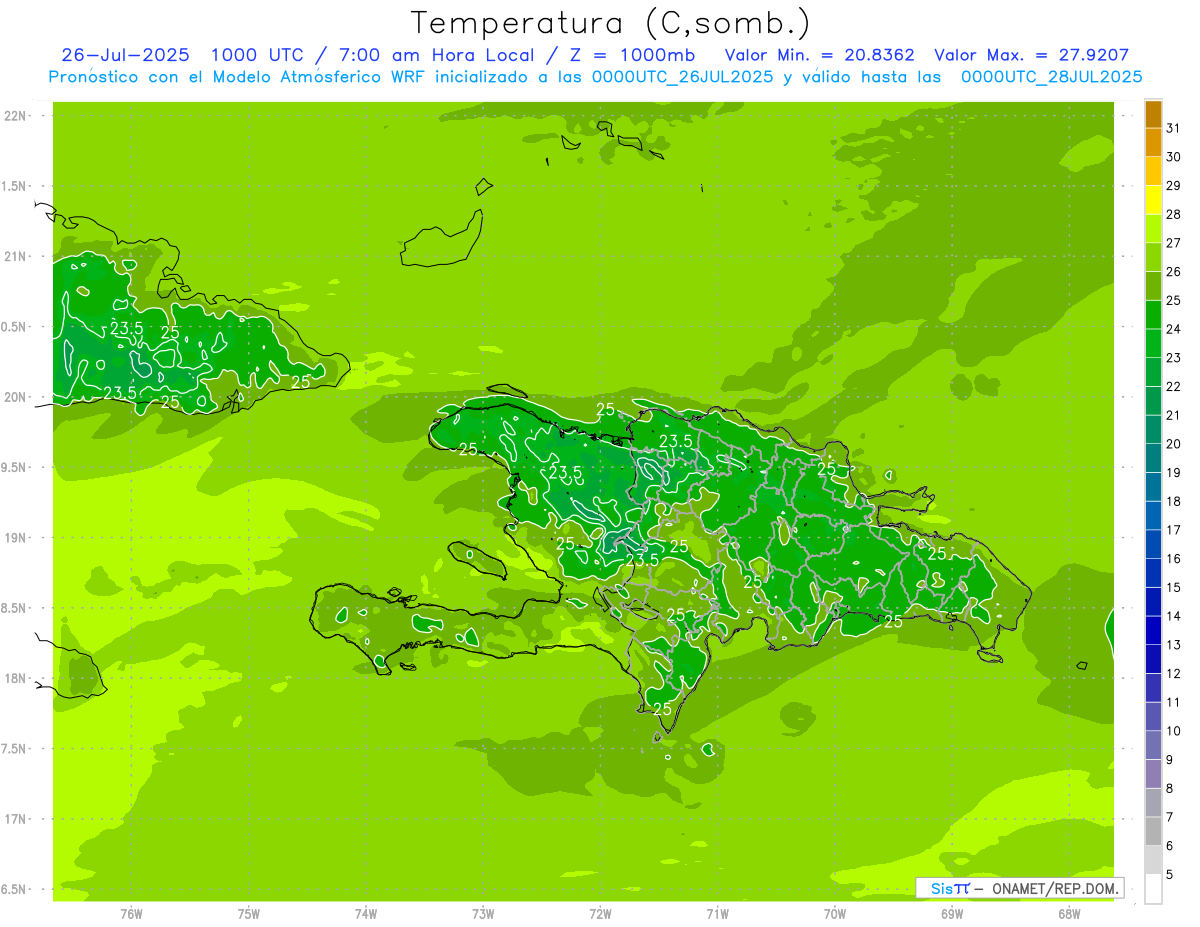The width and height of the screenshot is (1200, 927).
Task: Click the 'Z = 1000mb' level text
Action: 630,55
